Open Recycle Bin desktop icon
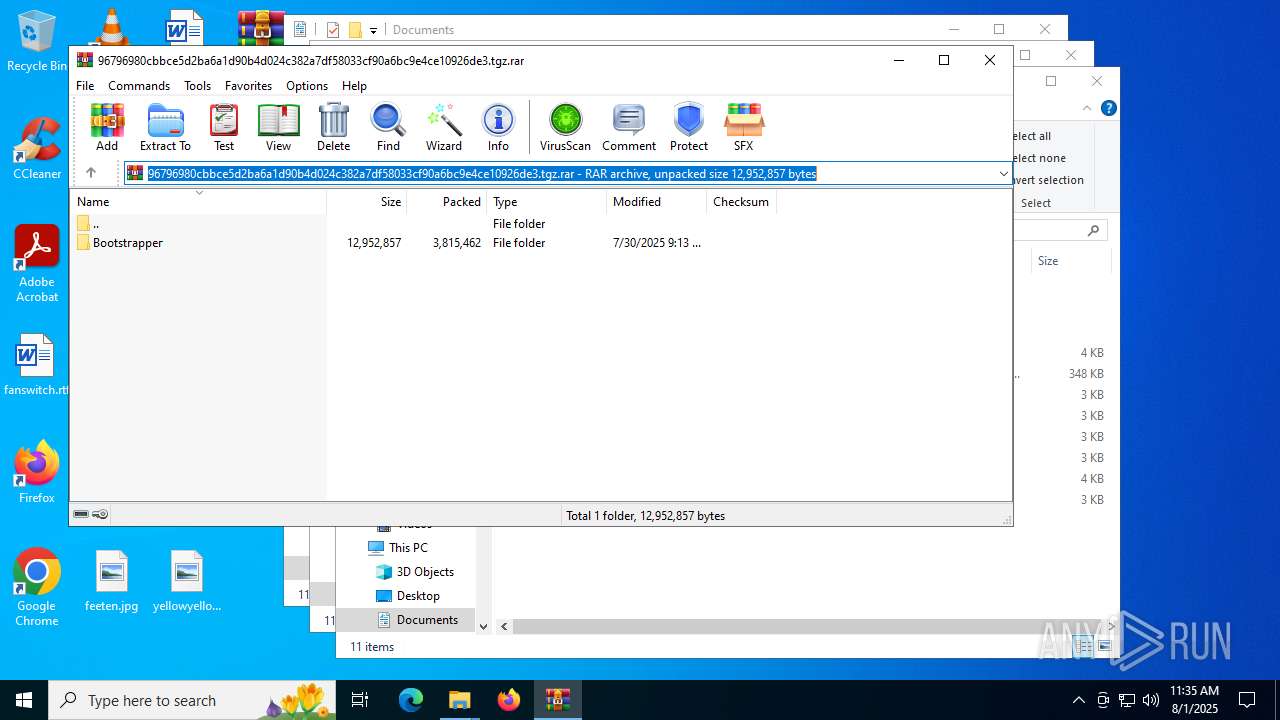The height and width of the screenshot is (720, 1280). click(37, 42)
